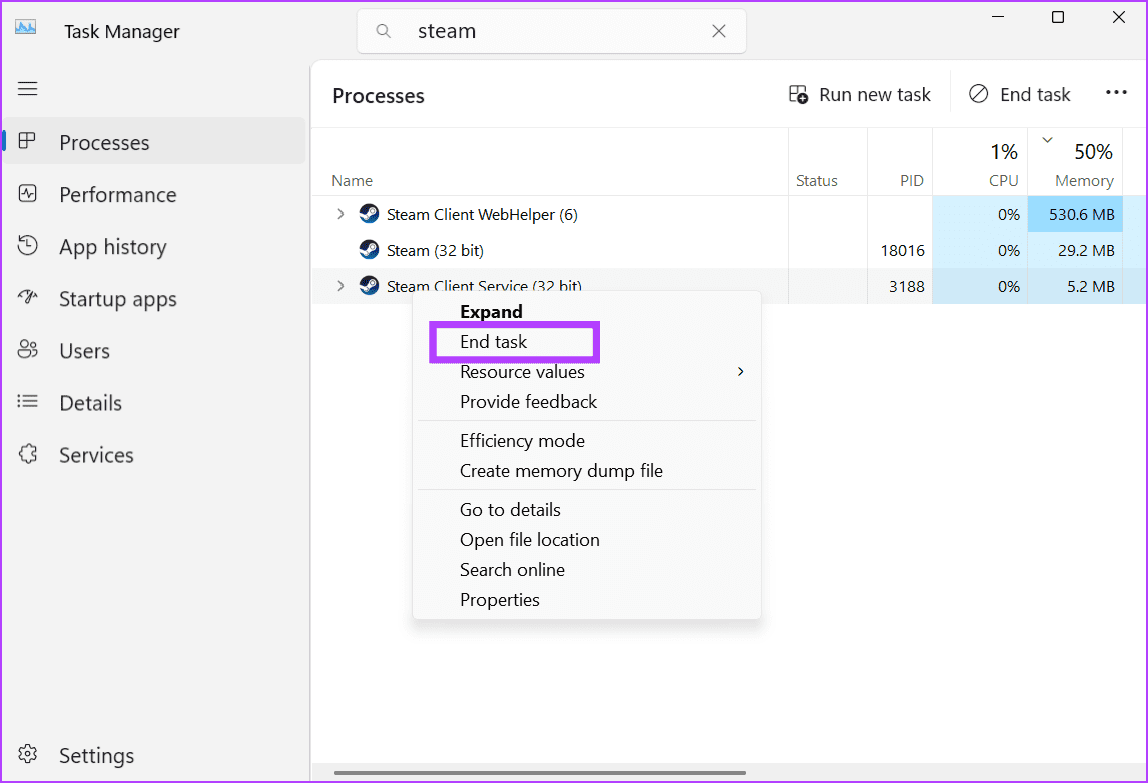Click the Services puzzle icon
The height and width of the screenshot is (783, 1148).
[27, 454]
